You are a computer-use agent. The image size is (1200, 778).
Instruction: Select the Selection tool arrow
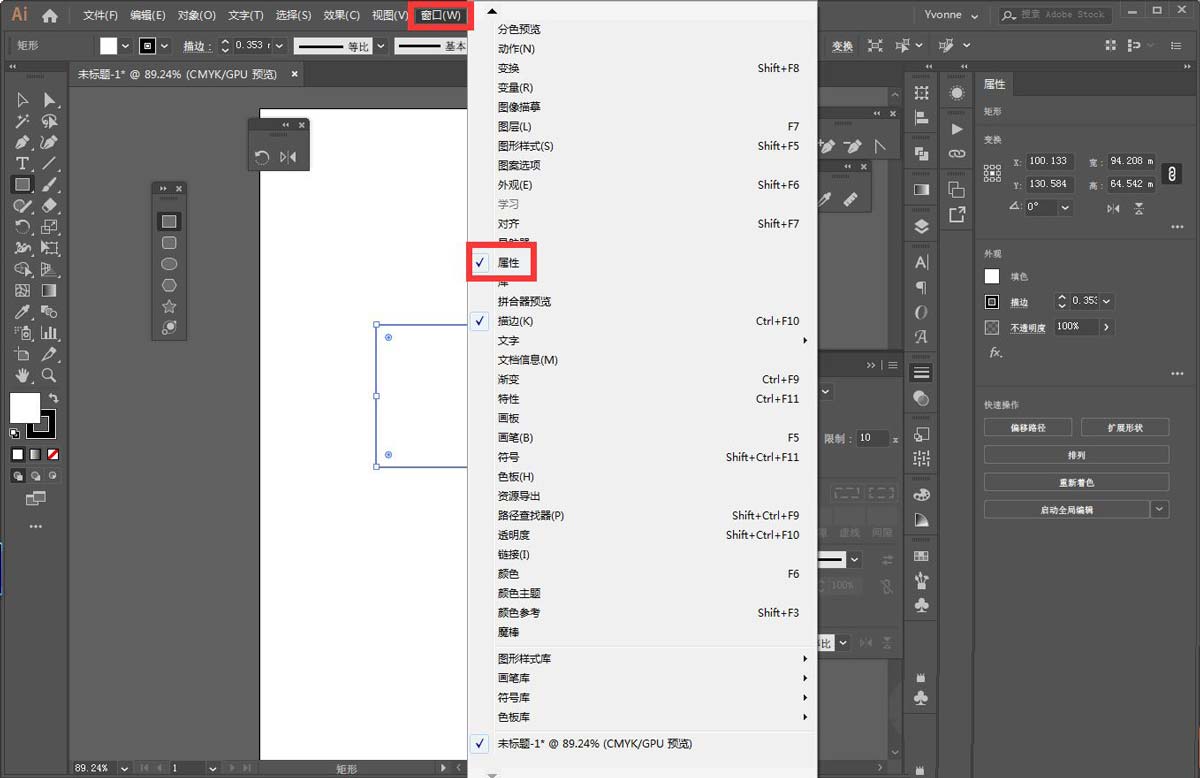22,100
